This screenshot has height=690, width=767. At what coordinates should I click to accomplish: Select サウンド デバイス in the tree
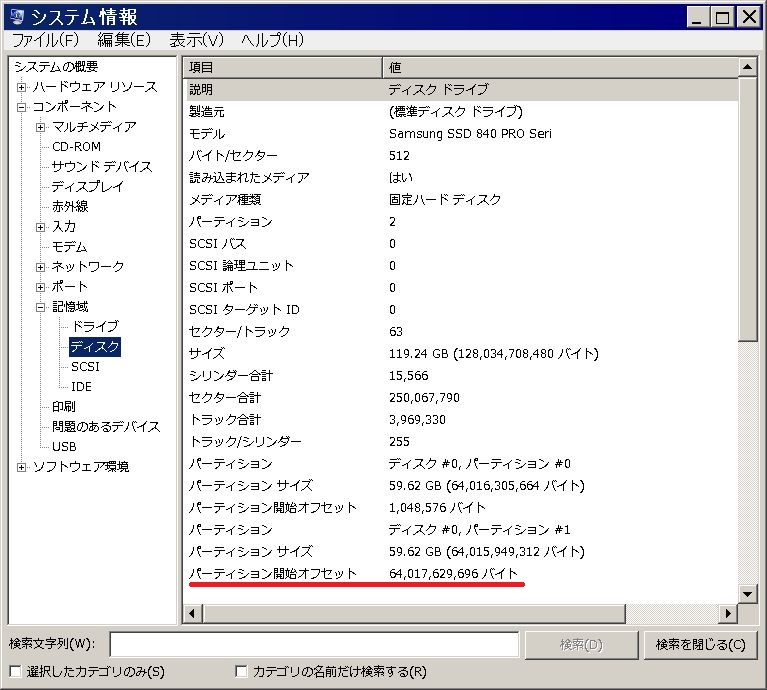pos(102,167)
